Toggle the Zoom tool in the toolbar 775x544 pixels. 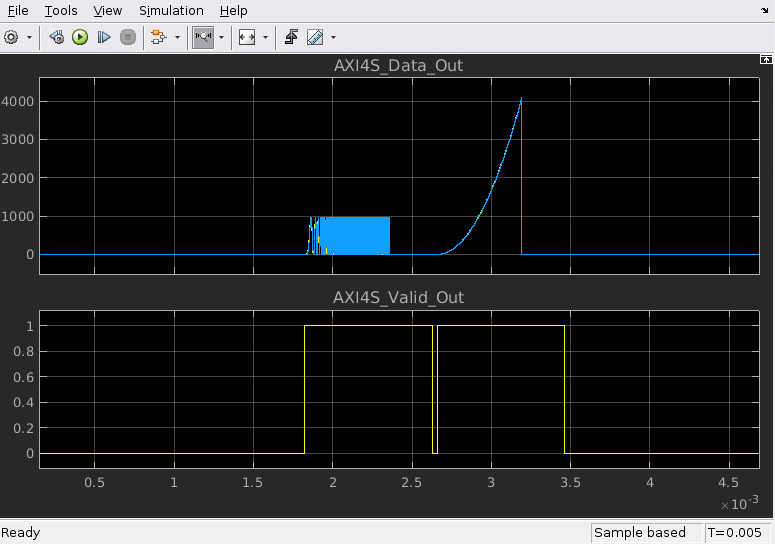[x=203, y=37]
